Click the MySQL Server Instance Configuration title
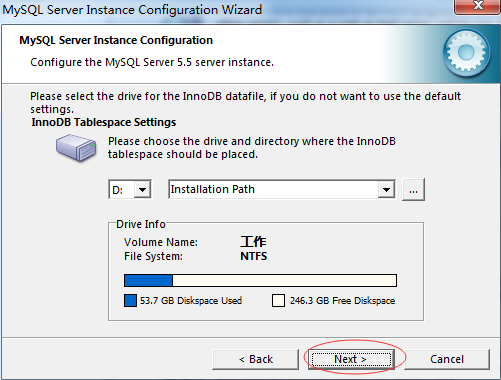The image size is (501, 380). (x=116, y=40)
